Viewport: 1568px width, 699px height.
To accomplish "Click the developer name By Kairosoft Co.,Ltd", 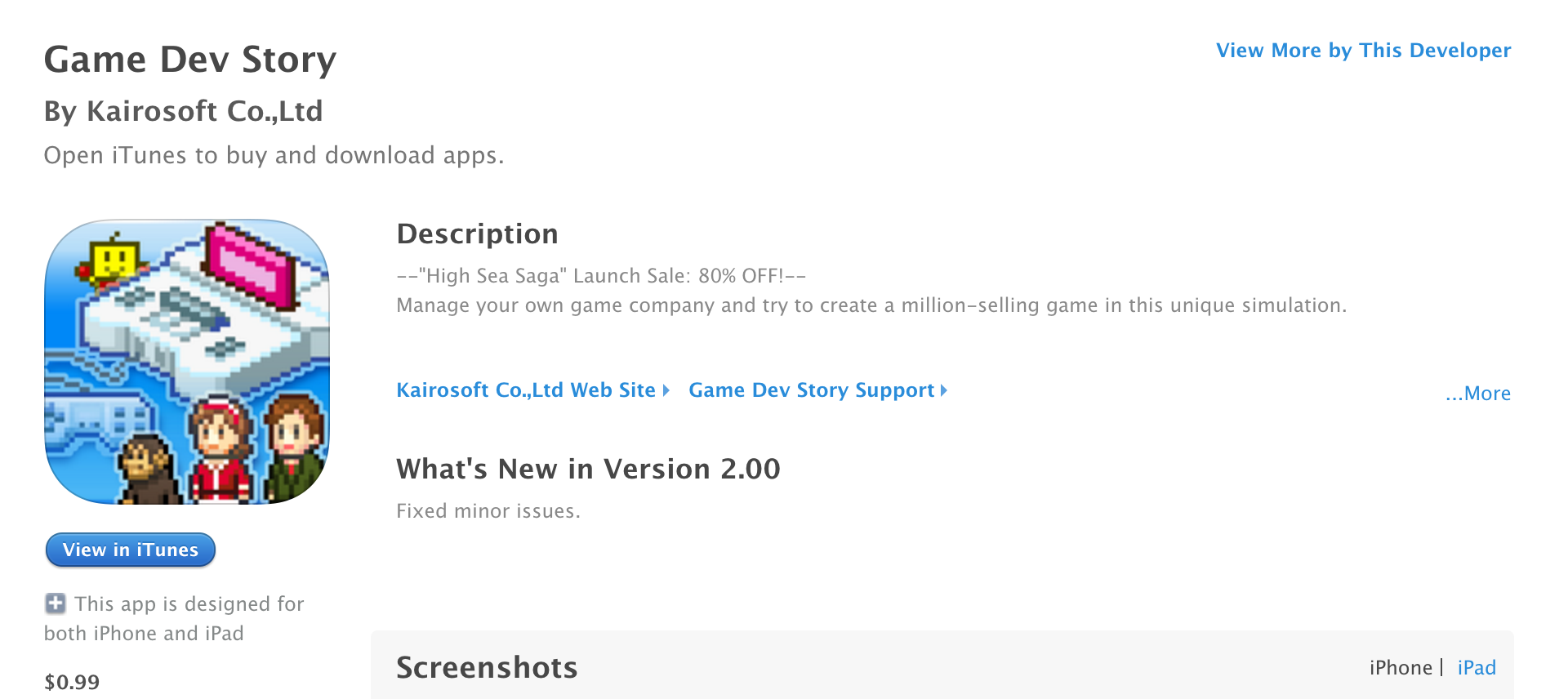I will (183, 111).
